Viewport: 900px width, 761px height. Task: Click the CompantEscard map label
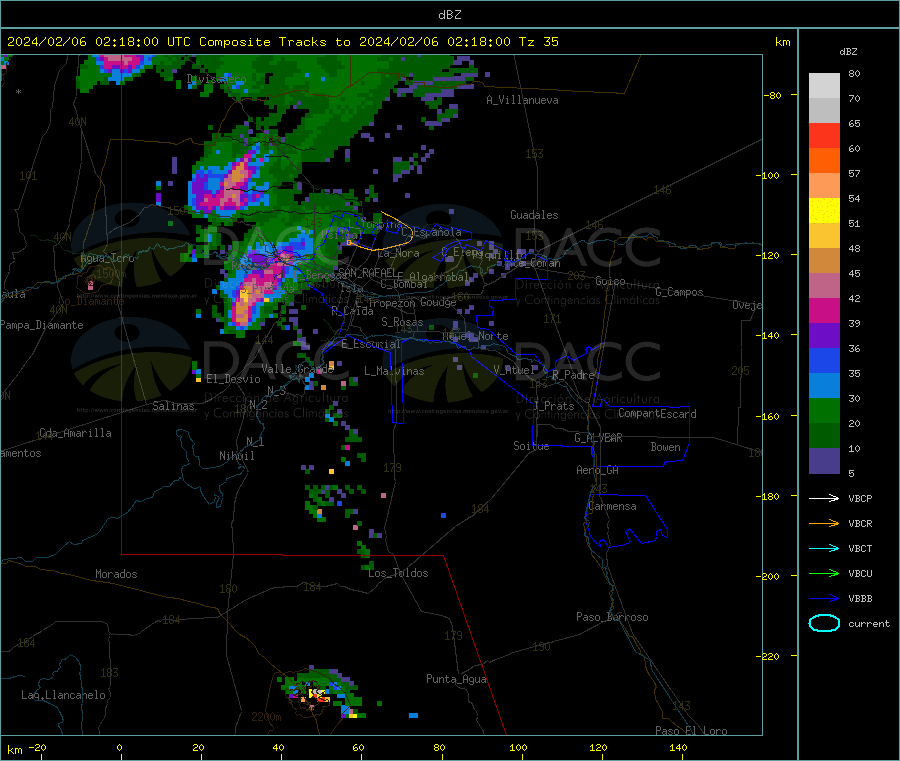pos(657,413)
